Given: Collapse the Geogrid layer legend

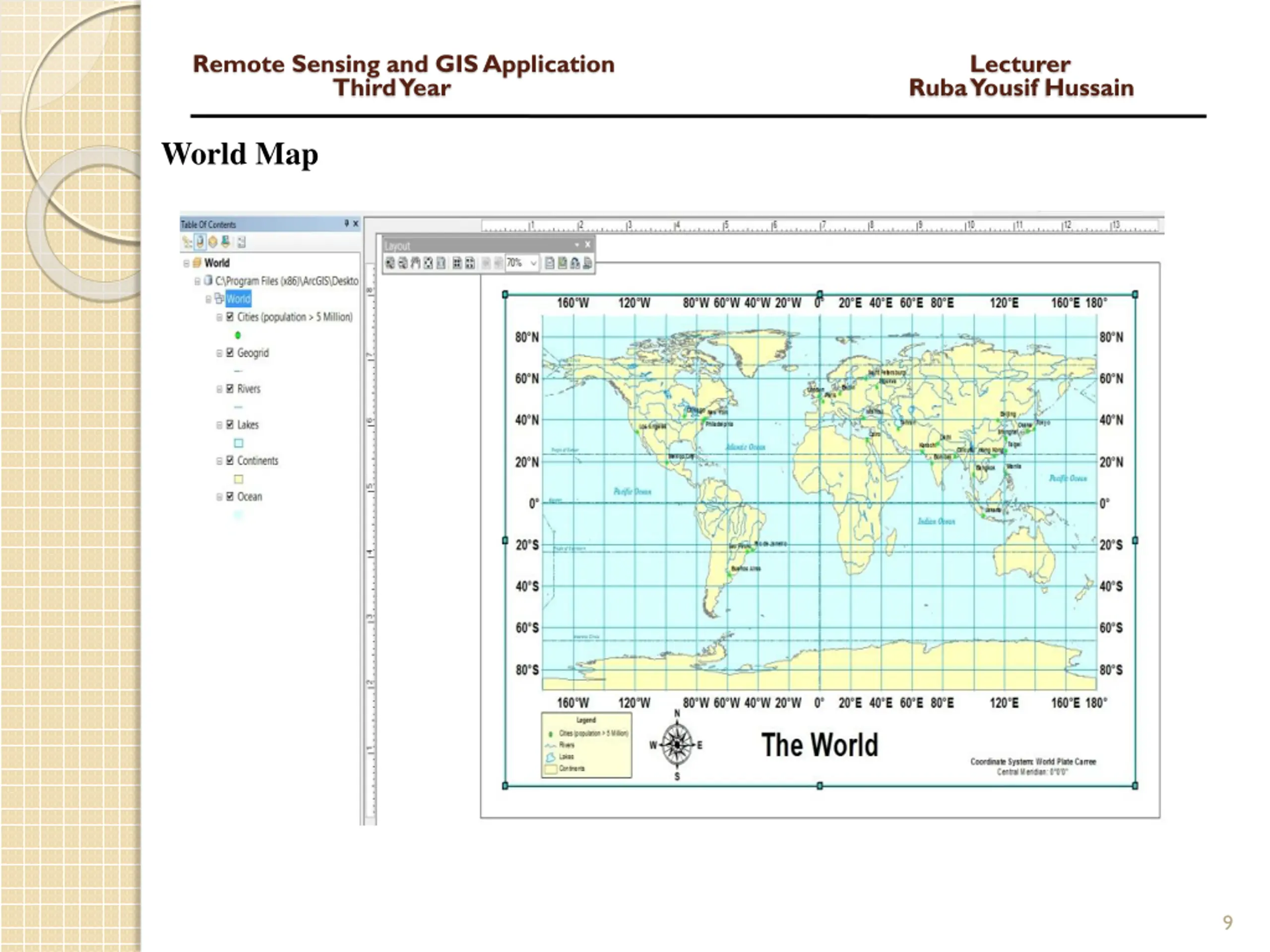Looking at the screenshot, I should pos(219,353).
